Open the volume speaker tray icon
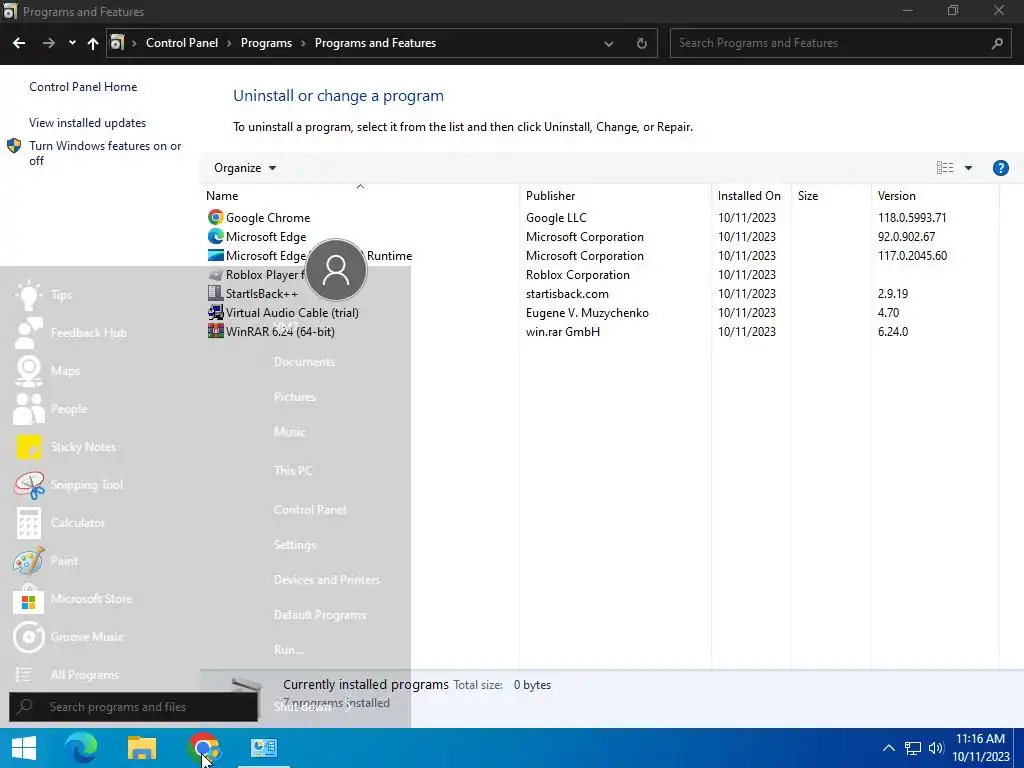Viewport: 1024px width, 768px height. tap(936, 748)
